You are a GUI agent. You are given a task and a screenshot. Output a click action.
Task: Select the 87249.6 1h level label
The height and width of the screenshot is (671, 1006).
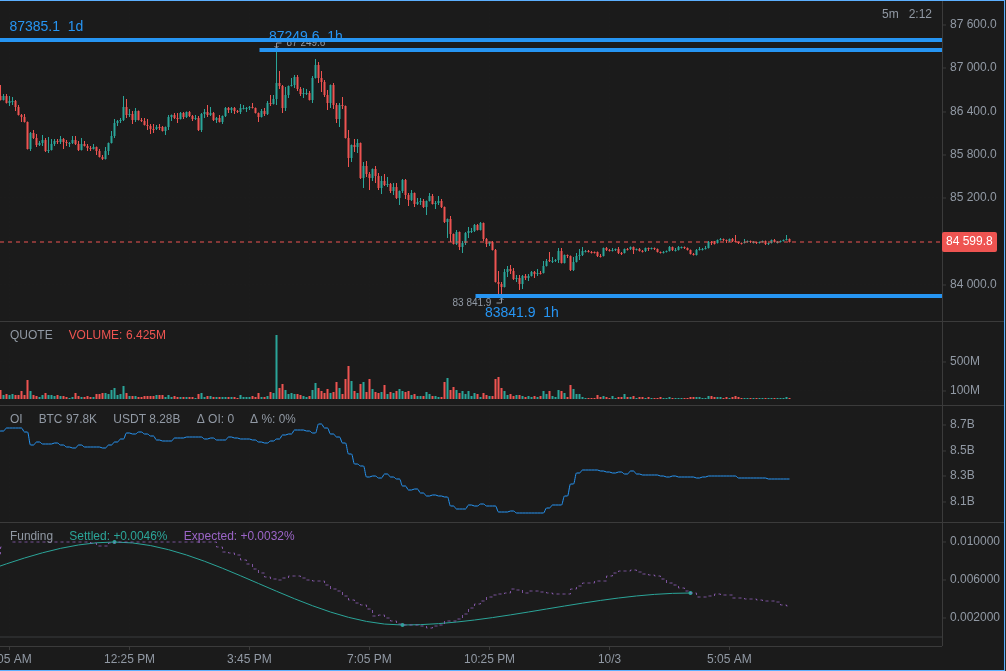click(x=305, y=35)
